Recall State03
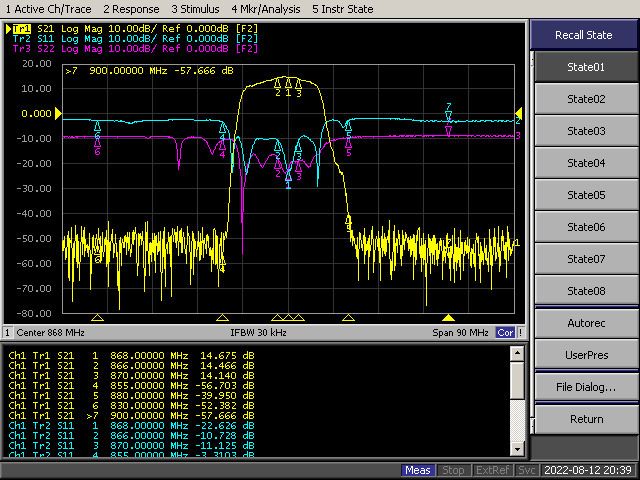The image size is (640, 480). [586, 131]
